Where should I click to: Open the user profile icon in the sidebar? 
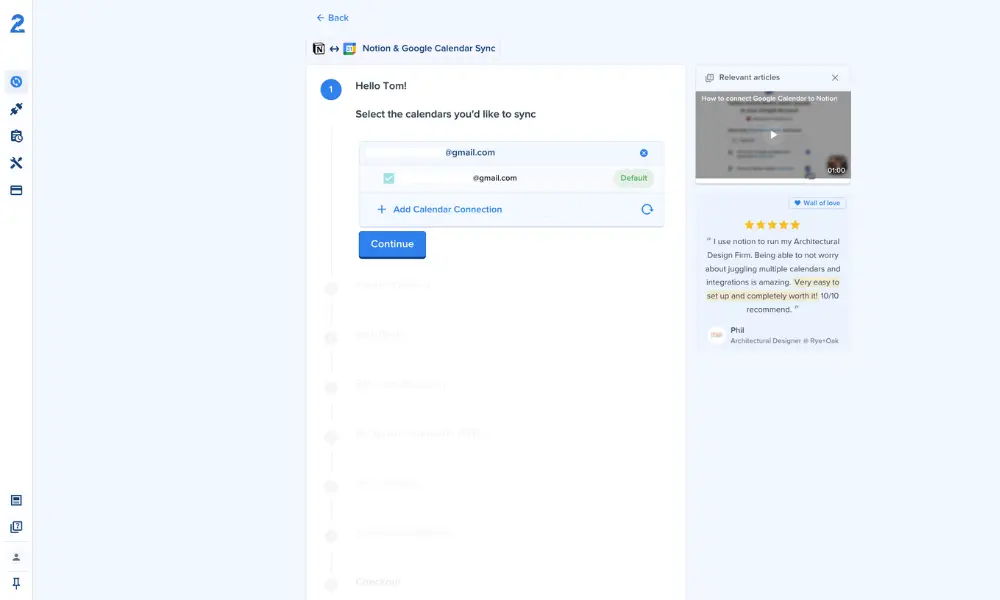(16, 557)
